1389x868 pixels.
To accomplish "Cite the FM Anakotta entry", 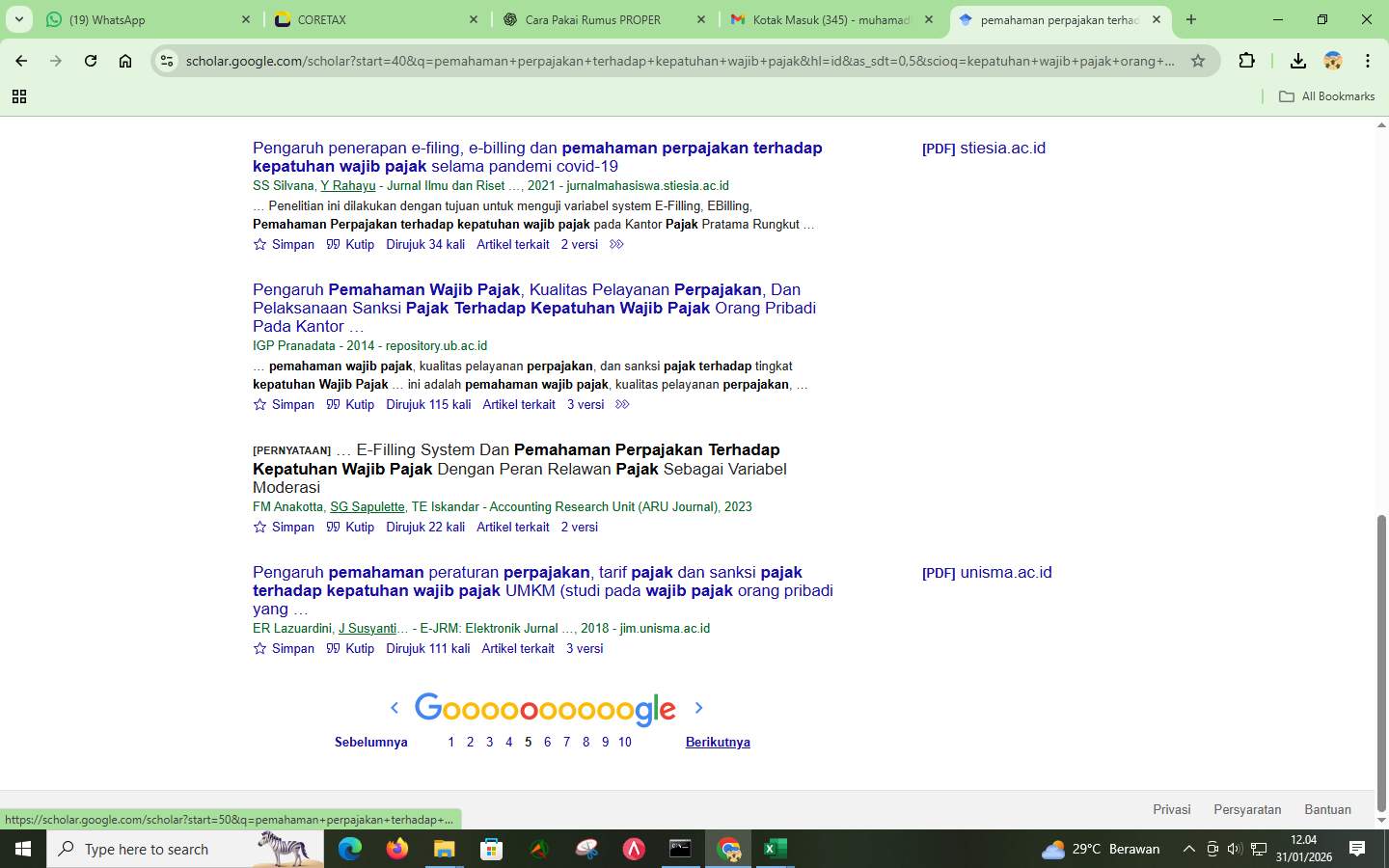I will (350, 527).
